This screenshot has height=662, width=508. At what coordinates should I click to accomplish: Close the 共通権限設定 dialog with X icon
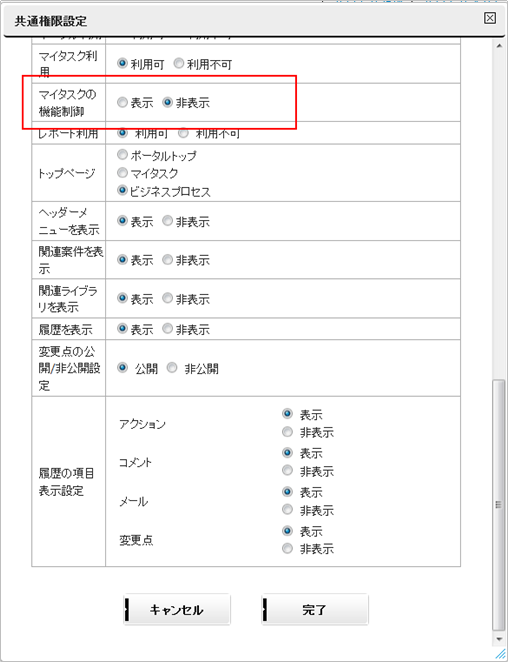[490, 18]
